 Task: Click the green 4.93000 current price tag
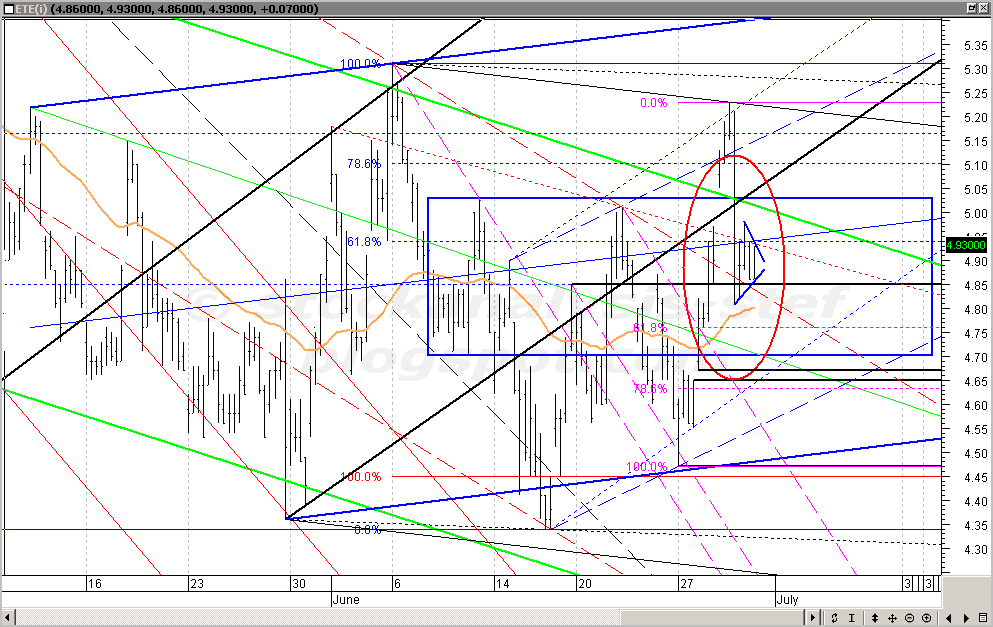click(966, 245)
